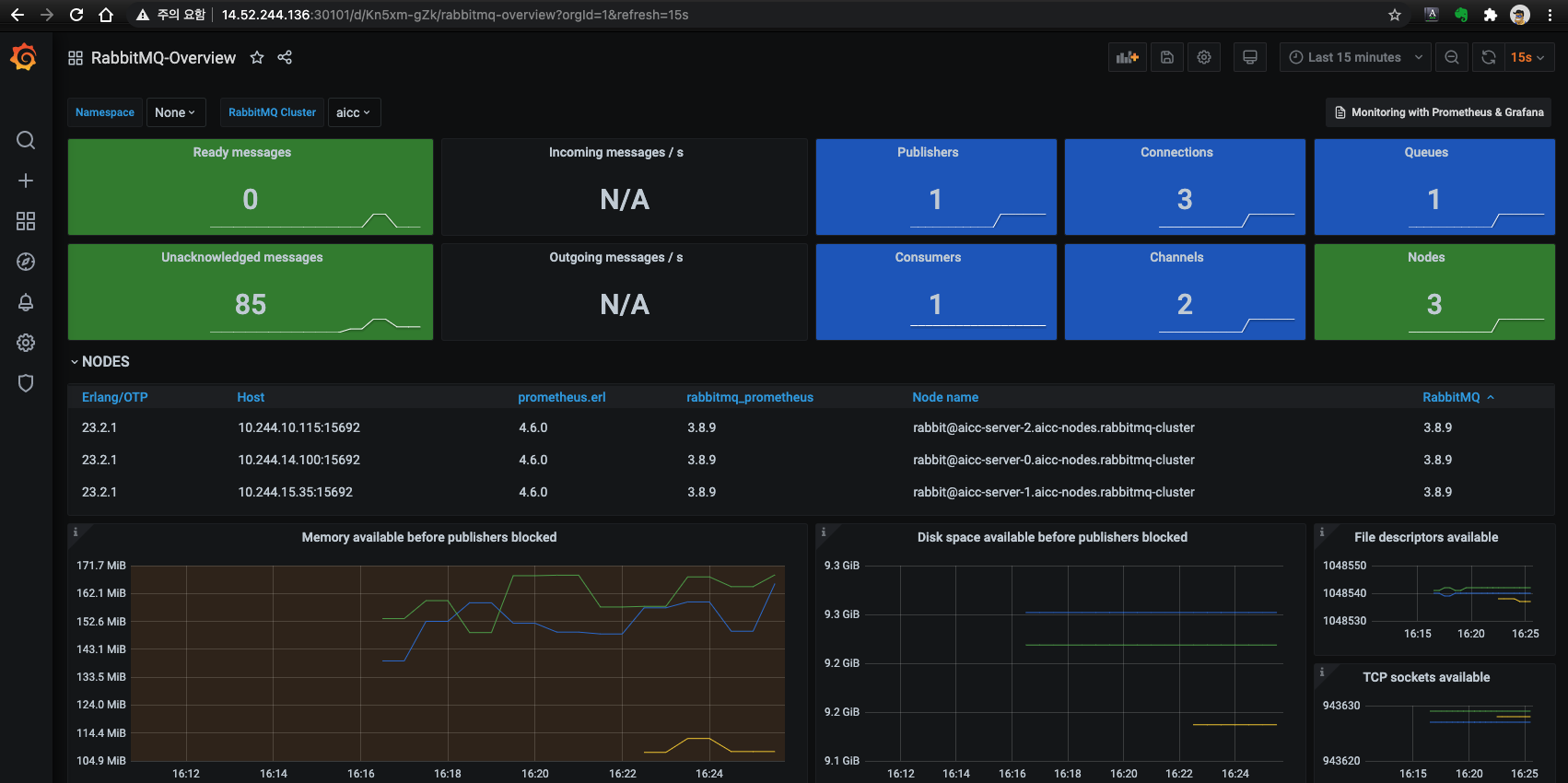The image size is (1568, 783).
Task: Open Monitoring with Prometheus & Grafana link
Action: (1439, 112)
